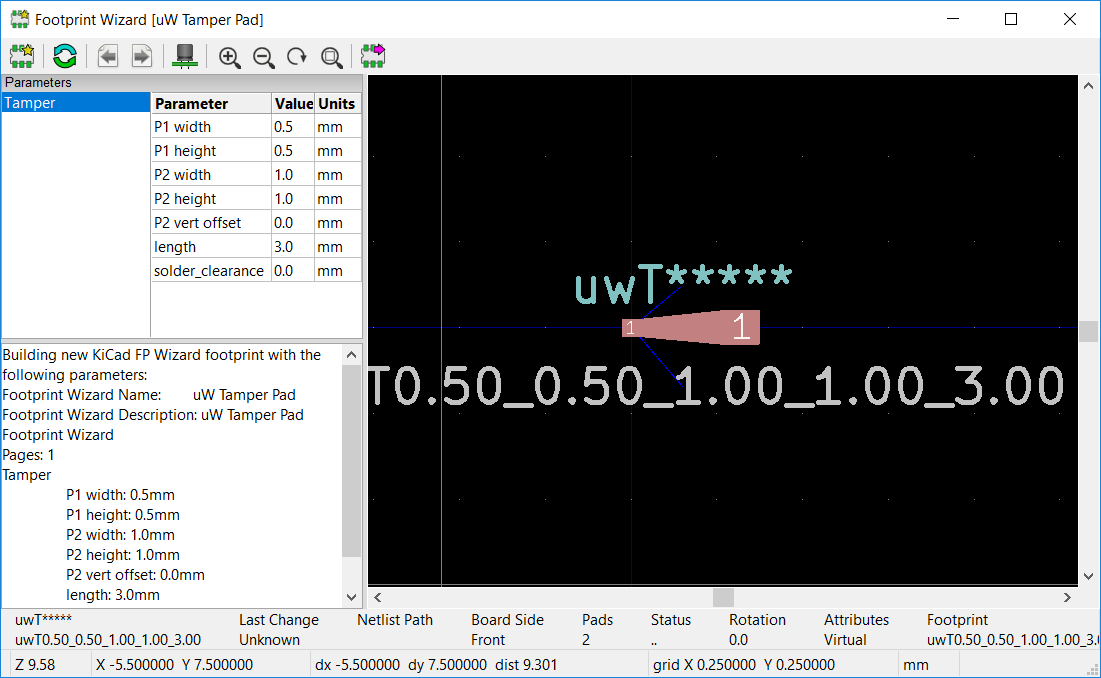Click the canvas horizontal scrollbar right arrow
The width and height of the screenshot is (1101, 678).
1067,597
